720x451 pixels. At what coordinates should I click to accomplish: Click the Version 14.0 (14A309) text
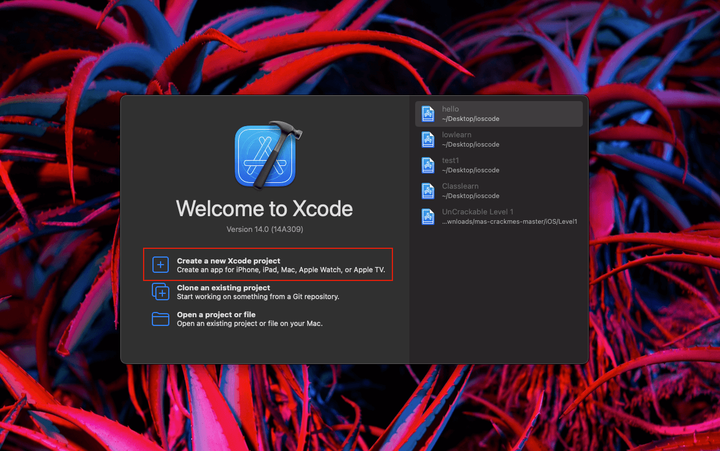(x=264, y=229)
